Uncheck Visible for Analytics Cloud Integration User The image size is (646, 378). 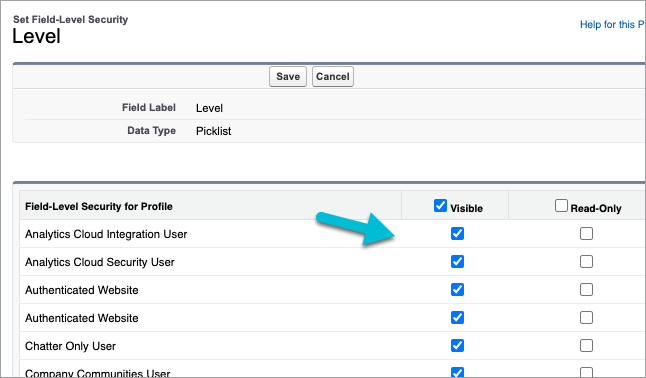pyautogui.click(x=457, y=234)
